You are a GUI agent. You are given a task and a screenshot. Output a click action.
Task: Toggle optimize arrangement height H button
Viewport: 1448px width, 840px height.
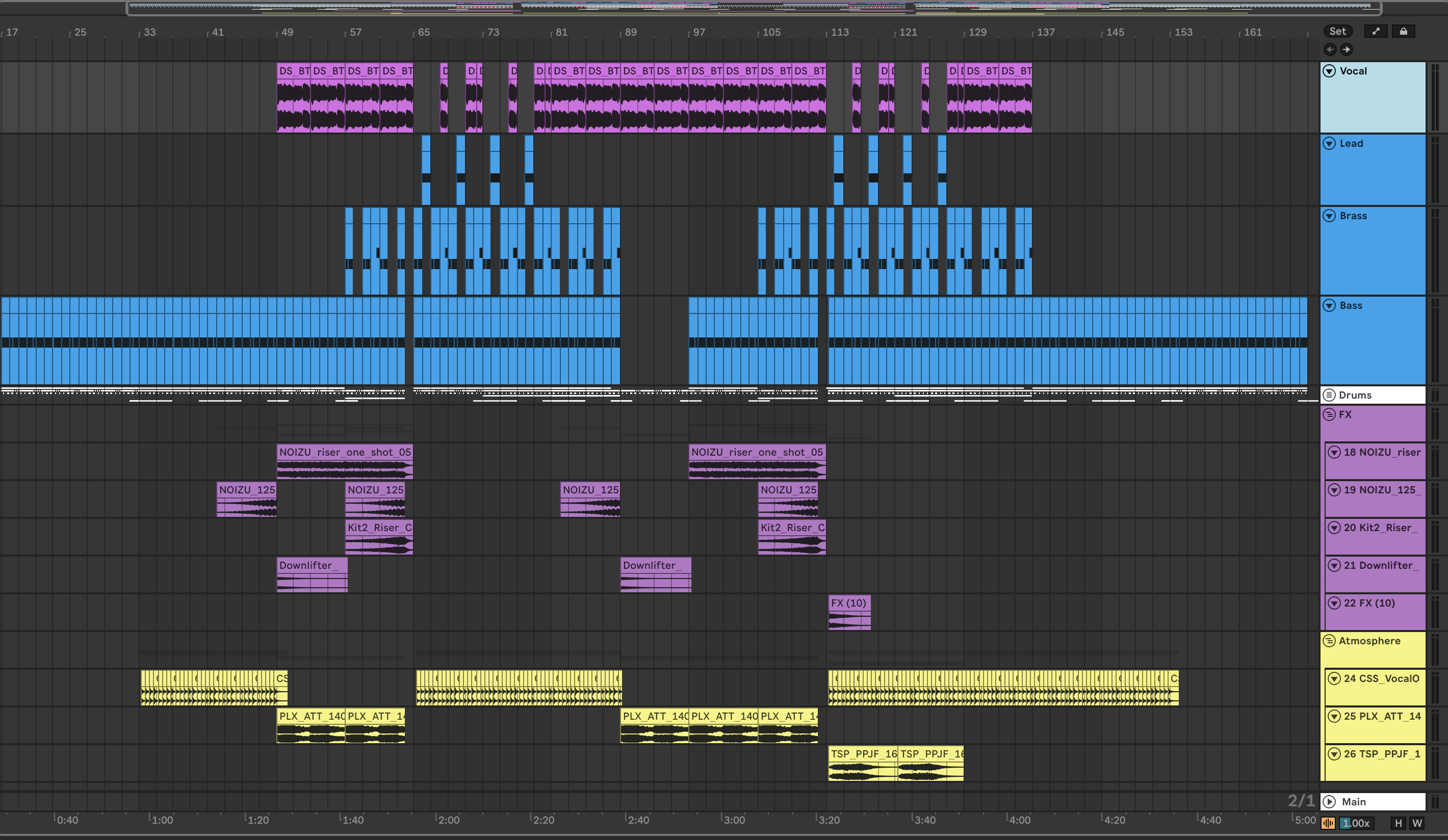[x=1398, y=823]
